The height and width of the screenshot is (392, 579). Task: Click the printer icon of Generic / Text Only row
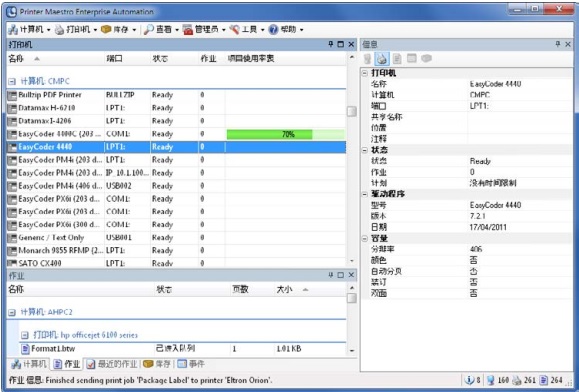pyautogui.click(x=12, y=238)
